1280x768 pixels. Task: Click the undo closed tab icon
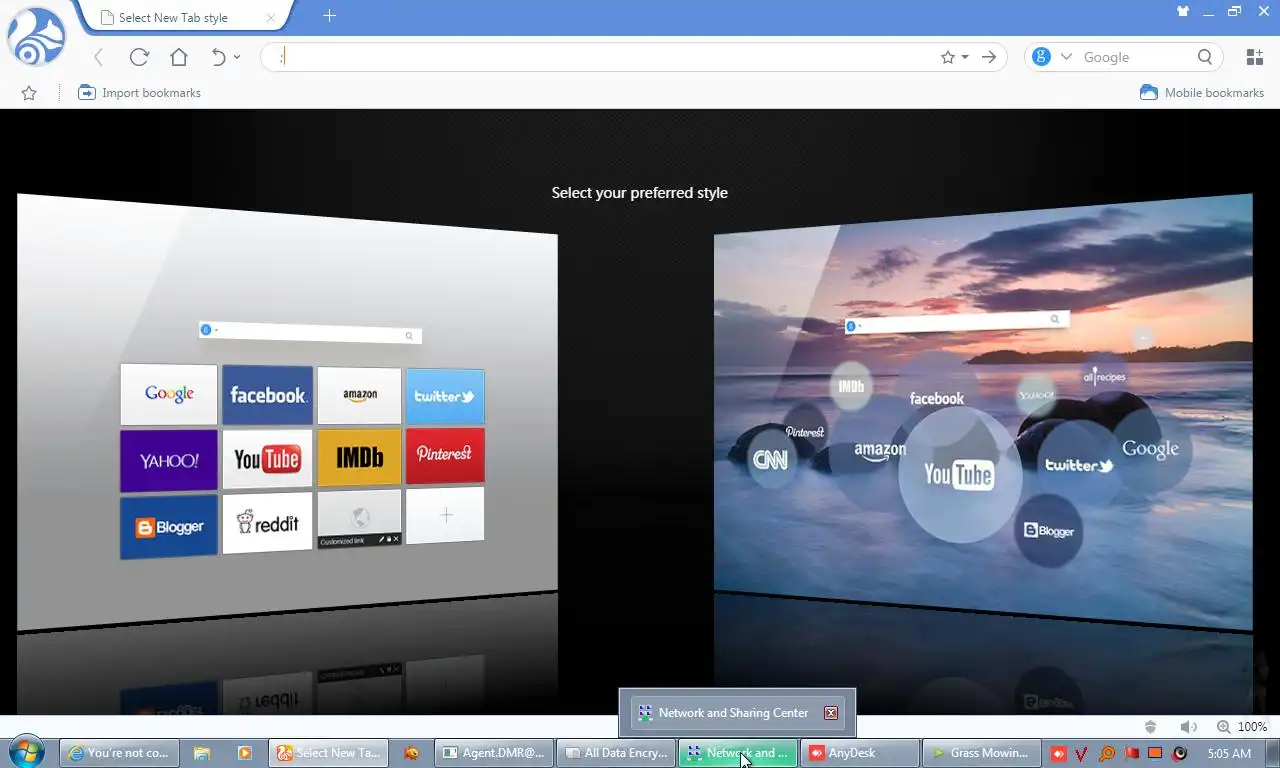[218, 57]
